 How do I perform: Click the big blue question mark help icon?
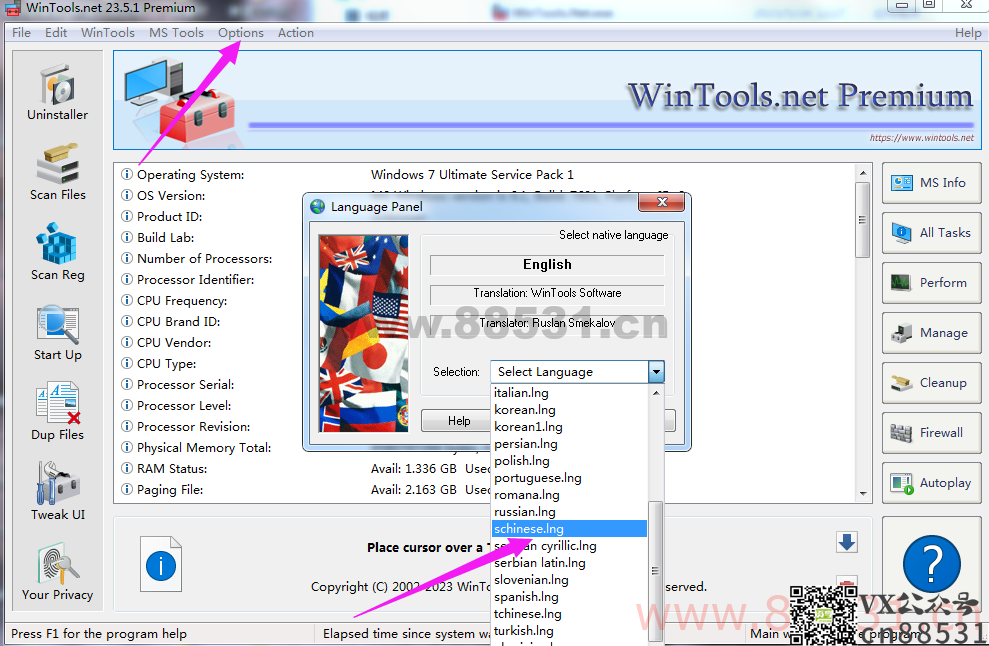point(932,564)
